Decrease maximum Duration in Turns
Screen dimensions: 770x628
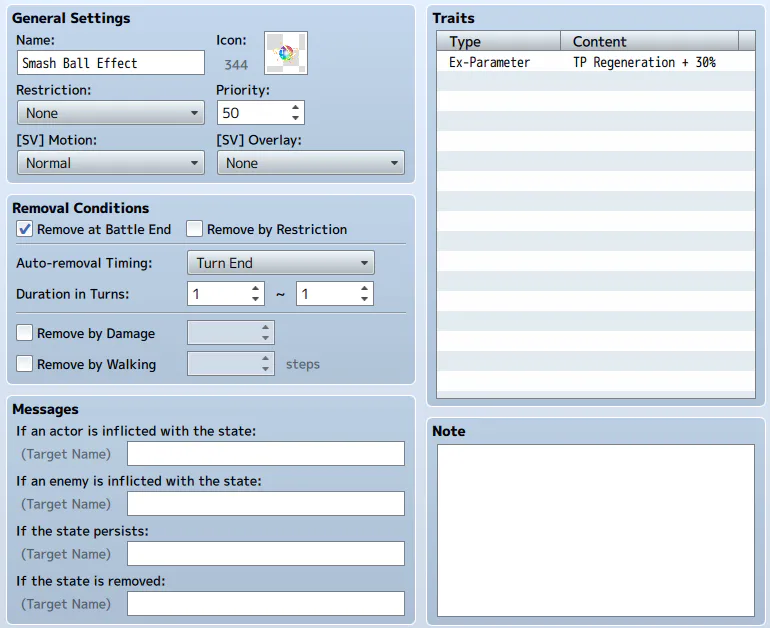tap(364, 300)
